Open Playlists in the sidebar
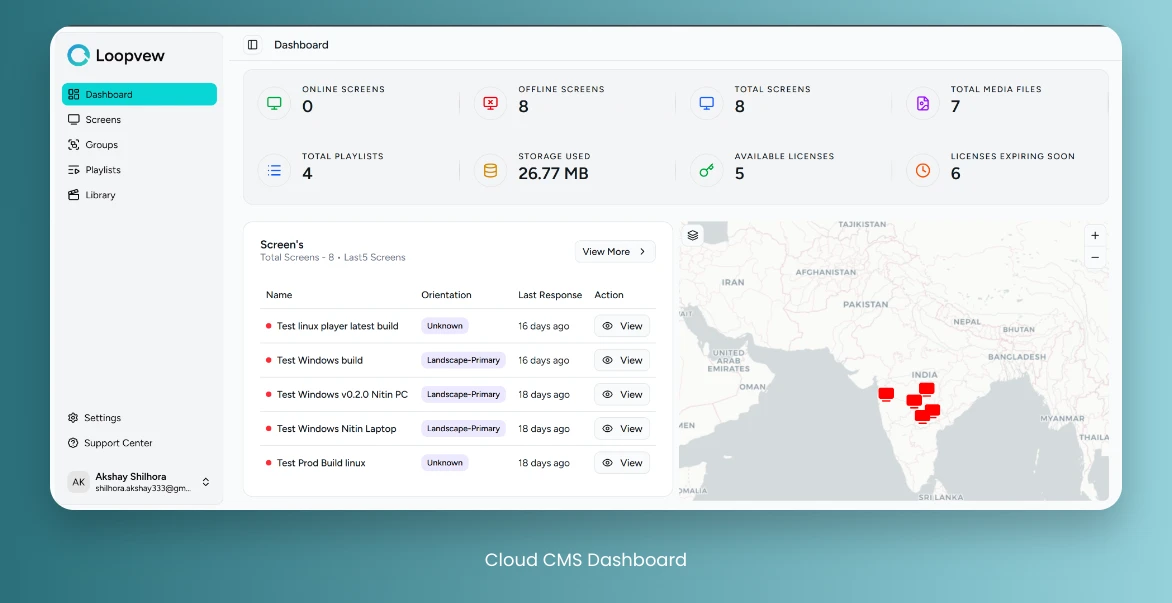This screenshot has height=603, width=1172. [x=139, y=170]
